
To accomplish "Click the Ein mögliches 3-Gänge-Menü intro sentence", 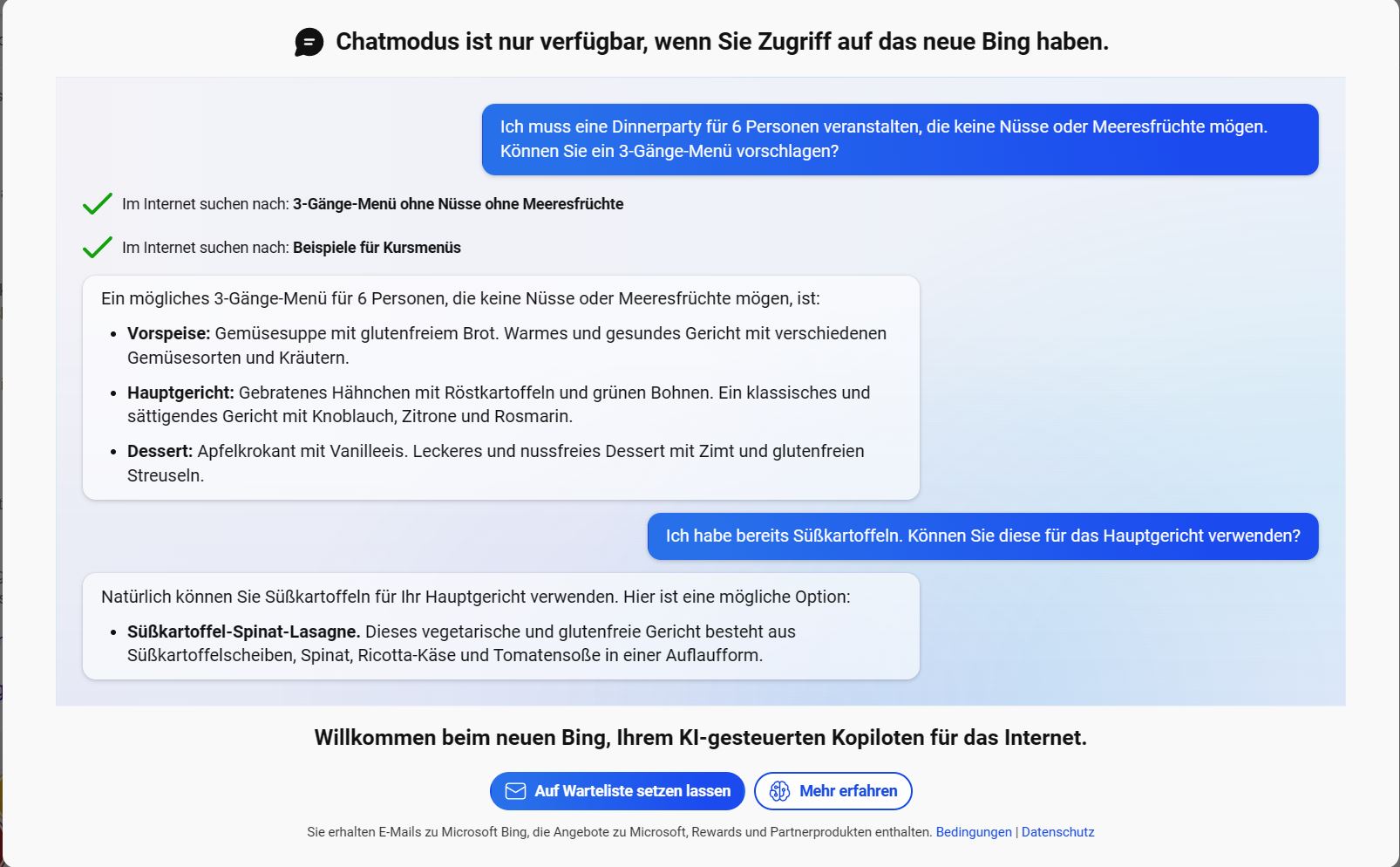I will [460, 298].
